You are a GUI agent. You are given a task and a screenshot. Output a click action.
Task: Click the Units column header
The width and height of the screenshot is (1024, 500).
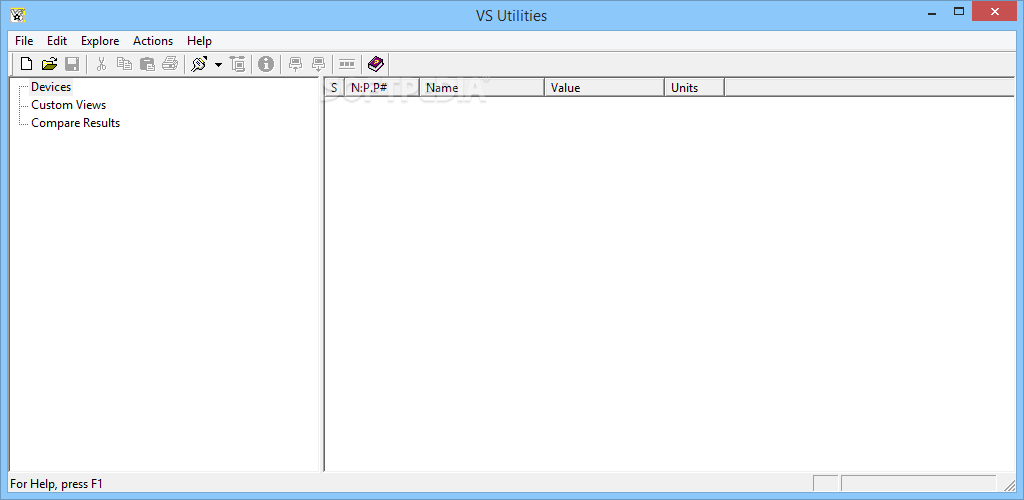point(695,87)
